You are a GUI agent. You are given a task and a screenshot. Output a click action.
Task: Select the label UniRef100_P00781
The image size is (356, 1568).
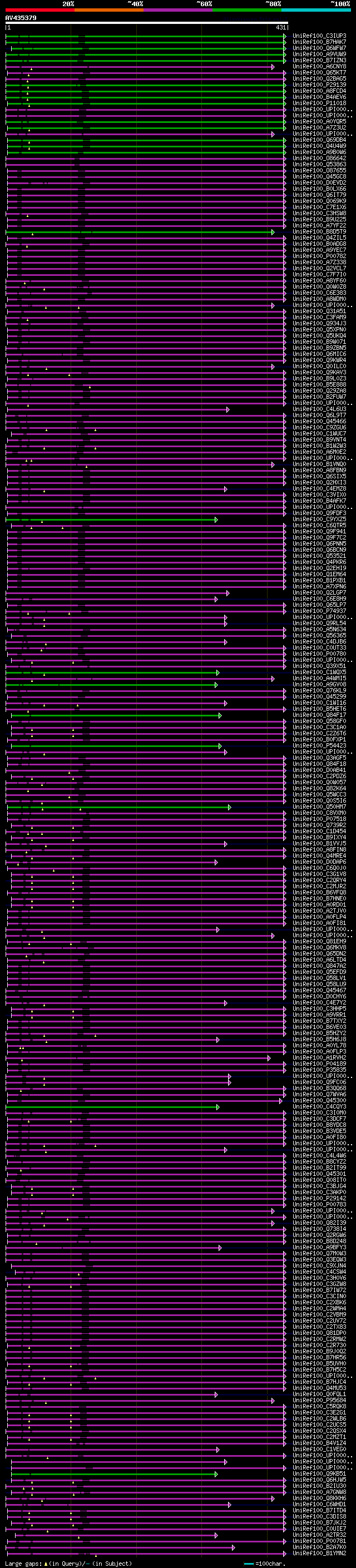319,1541
